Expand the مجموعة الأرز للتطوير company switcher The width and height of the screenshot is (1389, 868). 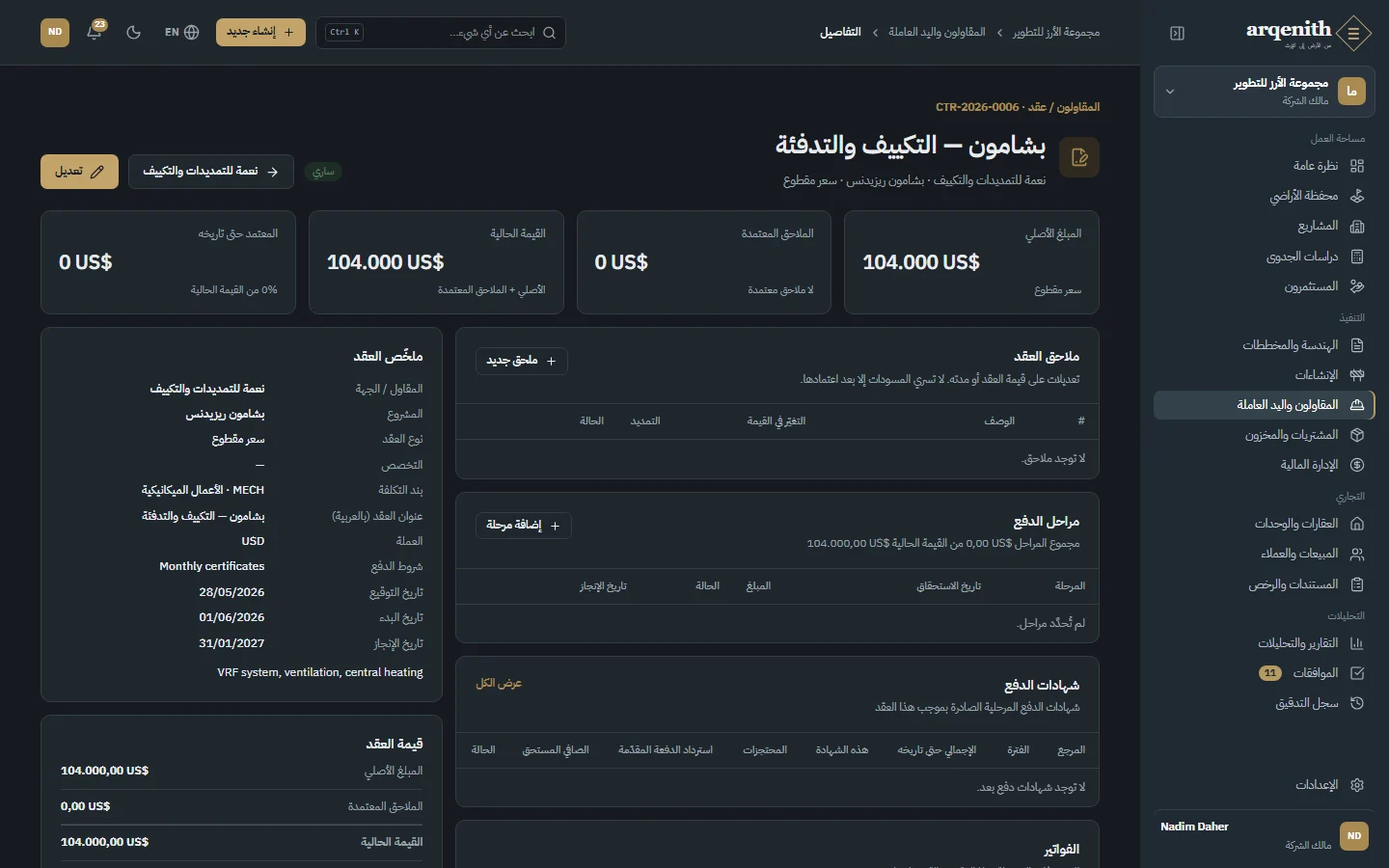1264,92
